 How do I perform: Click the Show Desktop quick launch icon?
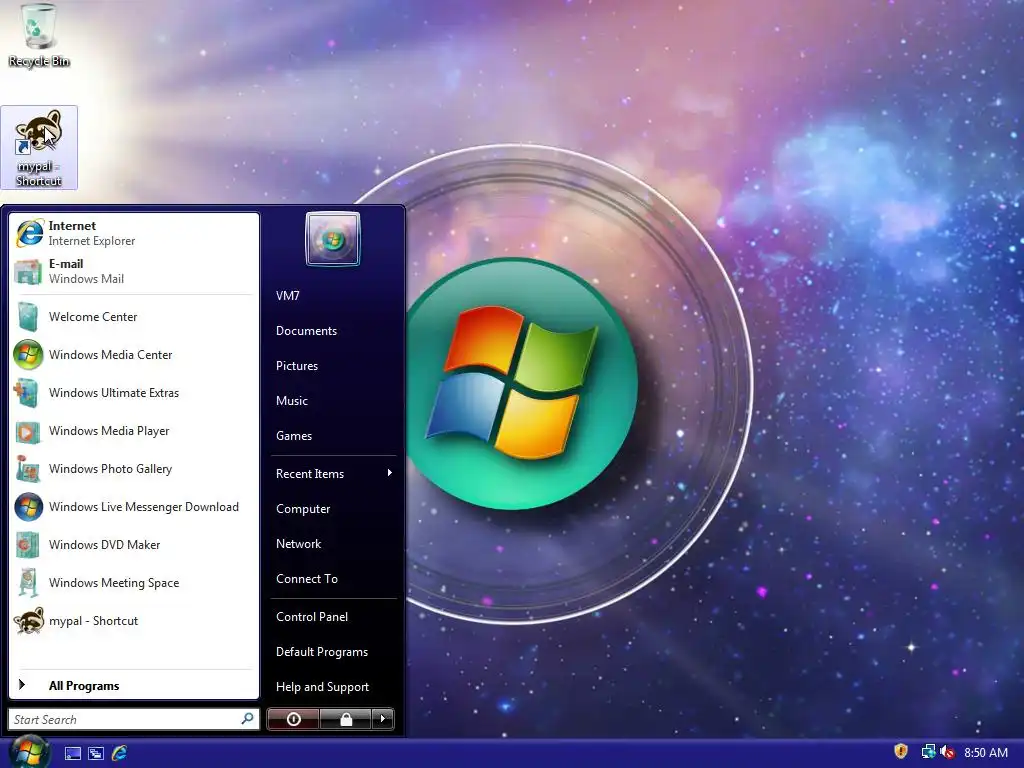pos(72,753)
